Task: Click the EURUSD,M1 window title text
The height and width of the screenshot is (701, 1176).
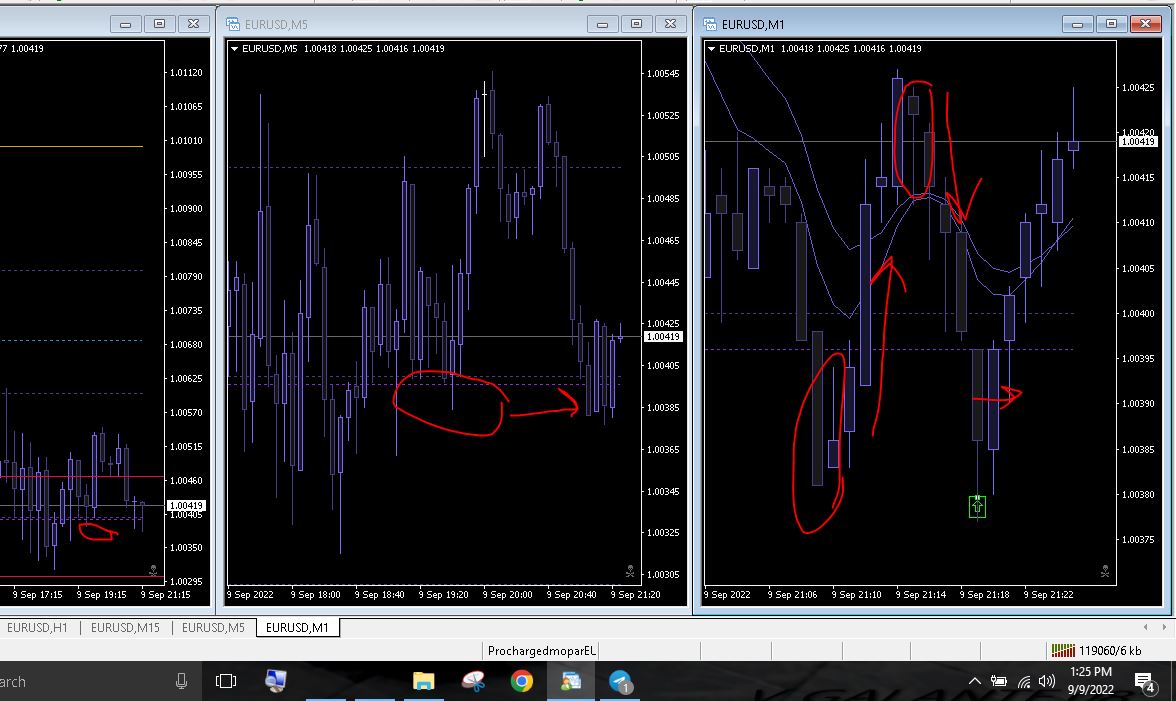Action: click(x=753, y=25)
